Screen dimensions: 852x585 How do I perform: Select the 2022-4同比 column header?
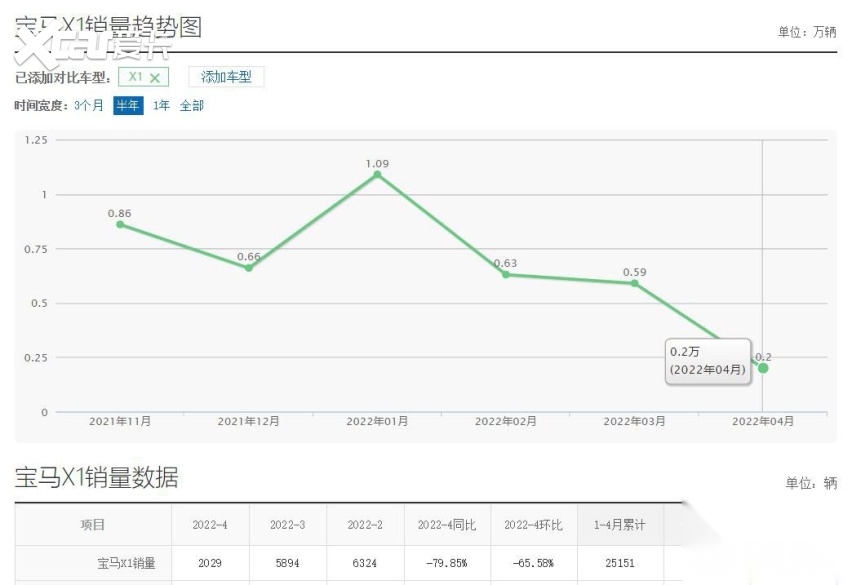pyautogui.click(x=443, y=525)
